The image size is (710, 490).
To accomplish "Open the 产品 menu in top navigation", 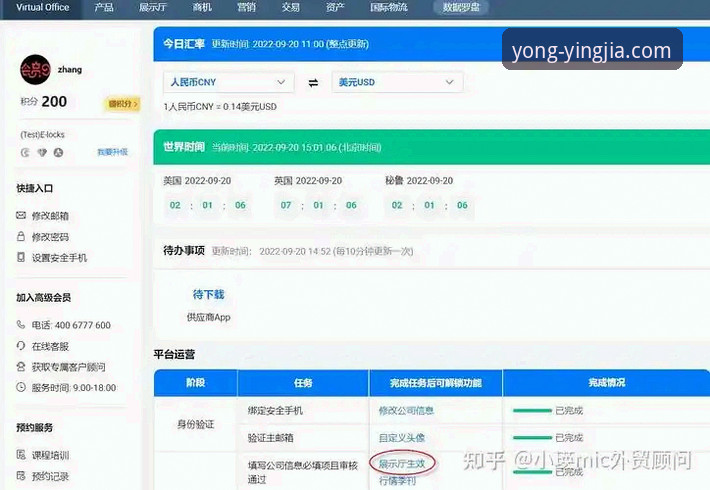I will (x=104, y=7).
